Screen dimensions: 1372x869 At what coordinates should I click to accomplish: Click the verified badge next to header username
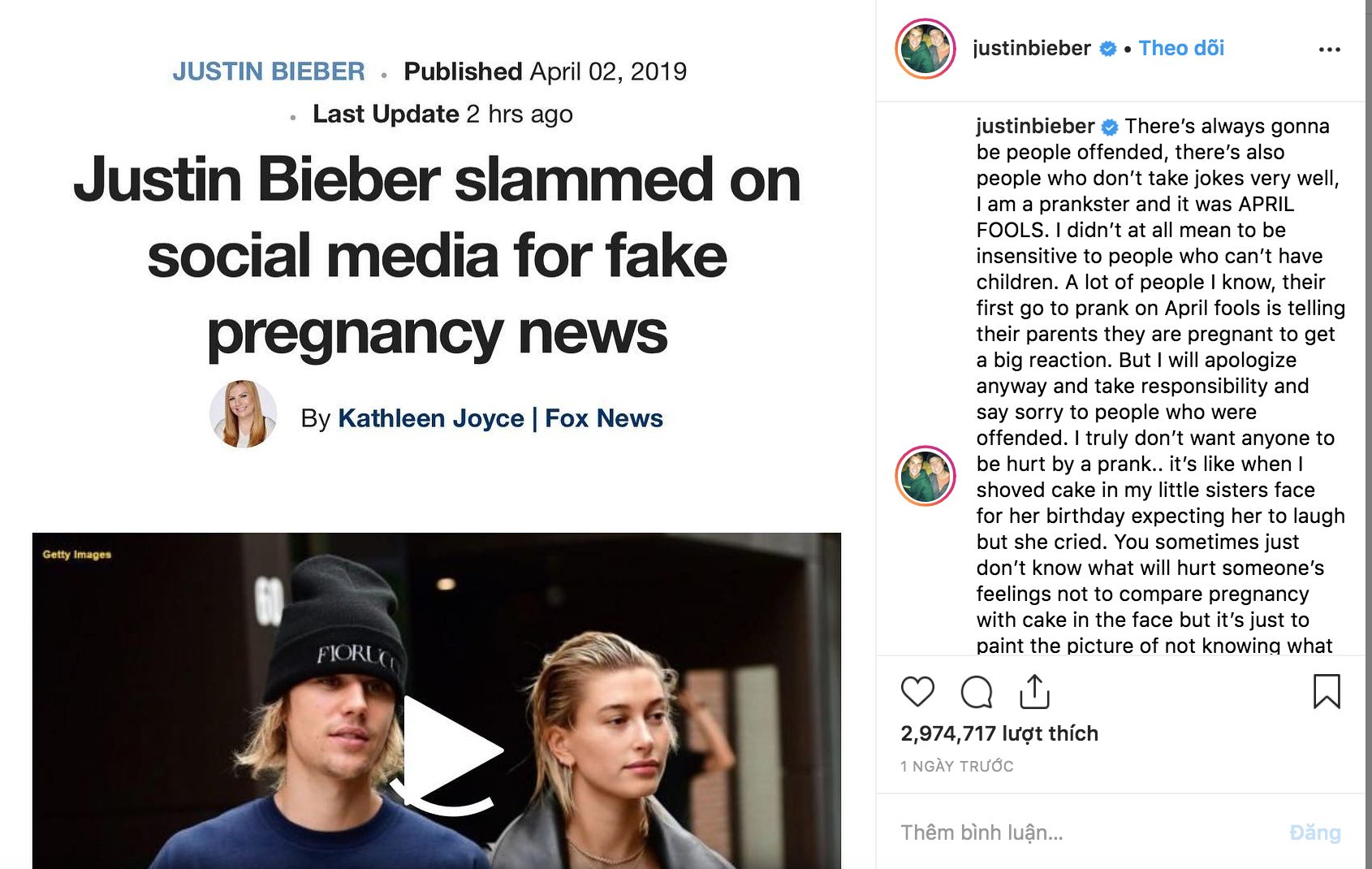[x=1108, y=49]
